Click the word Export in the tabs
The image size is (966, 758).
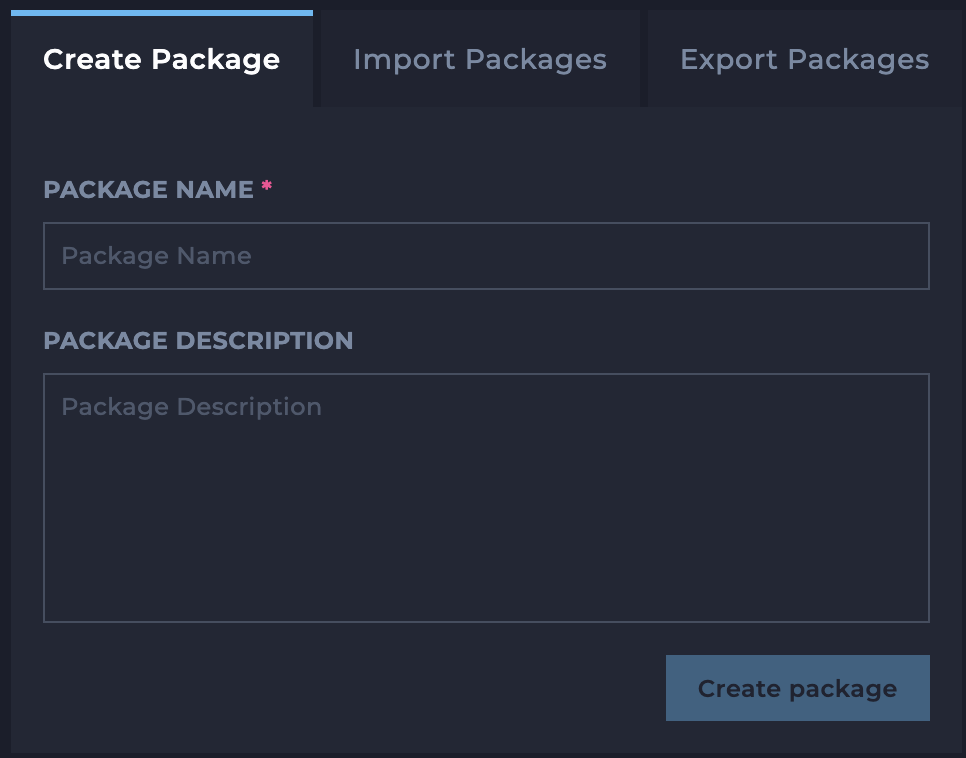click(728, 59)
